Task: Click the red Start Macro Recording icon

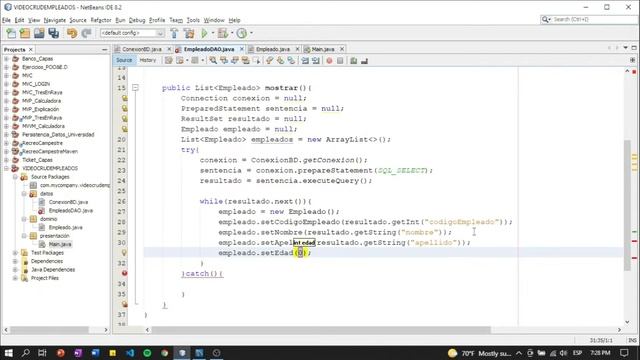Action: coord(329,60)
